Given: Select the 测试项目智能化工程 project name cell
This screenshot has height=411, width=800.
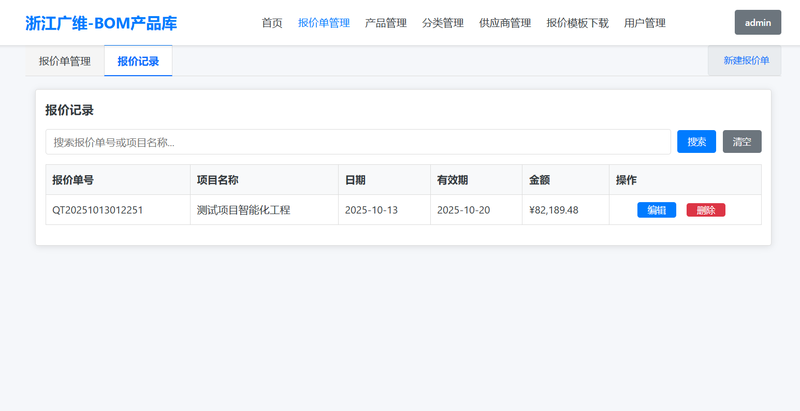Looking at the screenshot, I should (243, 210).
